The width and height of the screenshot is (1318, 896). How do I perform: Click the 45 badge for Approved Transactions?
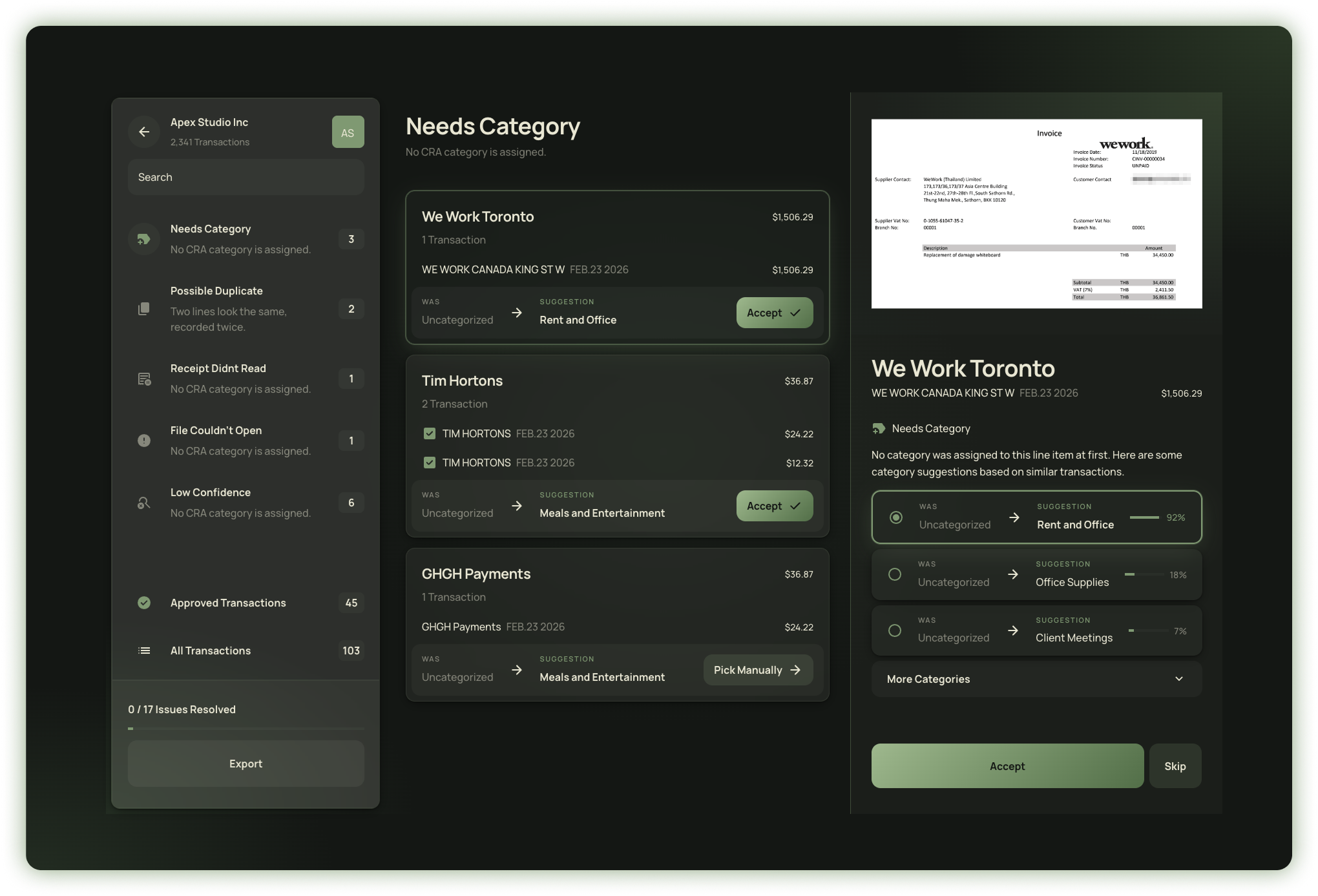pos(351,603)
